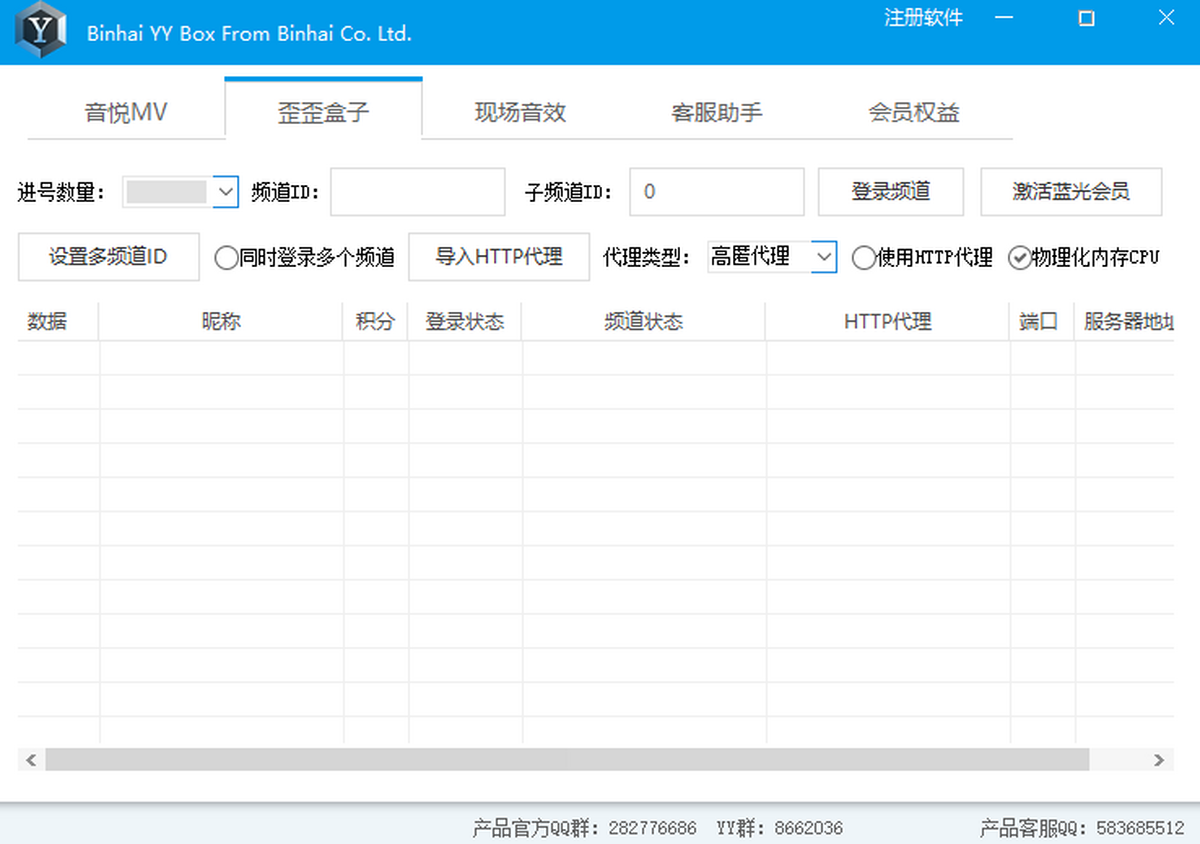This screenshot has width=1200, height=844.
Task: Click the 产品客服QQ number 583685512
Action: click(x=1140, y=828)
